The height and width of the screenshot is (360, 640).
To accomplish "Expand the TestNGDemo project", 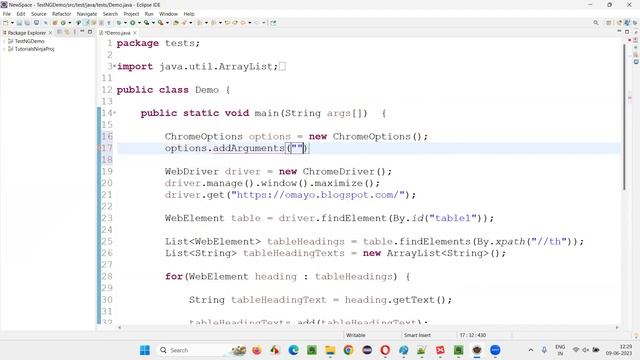I will coord(4,41).
